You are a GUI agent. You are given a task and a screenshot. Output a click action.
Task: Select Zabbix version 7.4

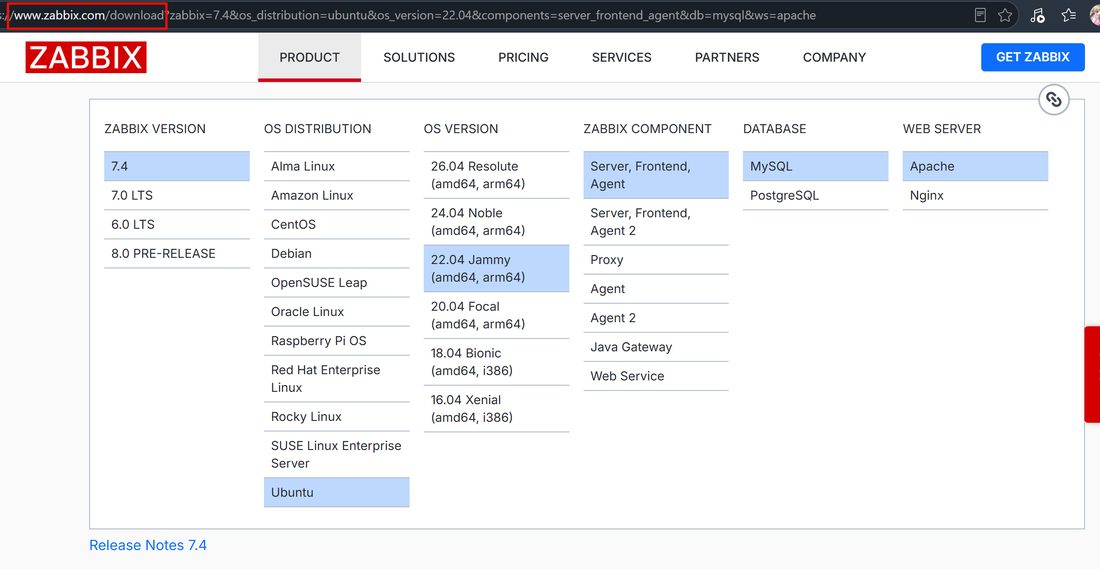click(x=177, y=166)
